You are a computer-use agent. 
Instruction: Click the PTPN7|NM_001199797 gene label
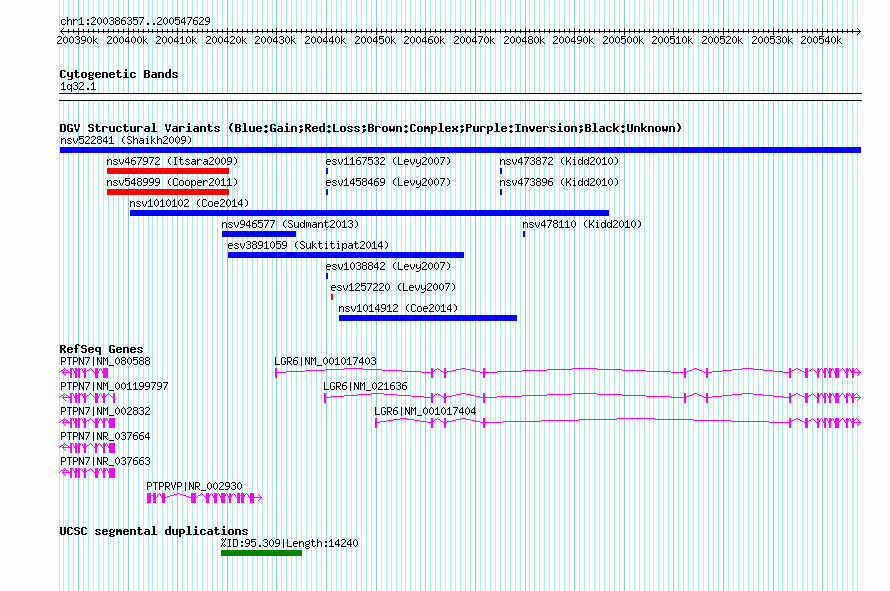pyautogui.click(x=114, y=386)
